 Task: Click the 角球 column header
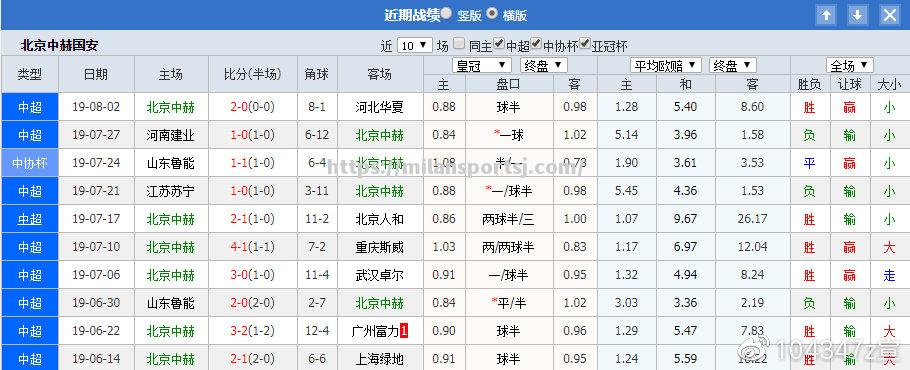(317, 74)
